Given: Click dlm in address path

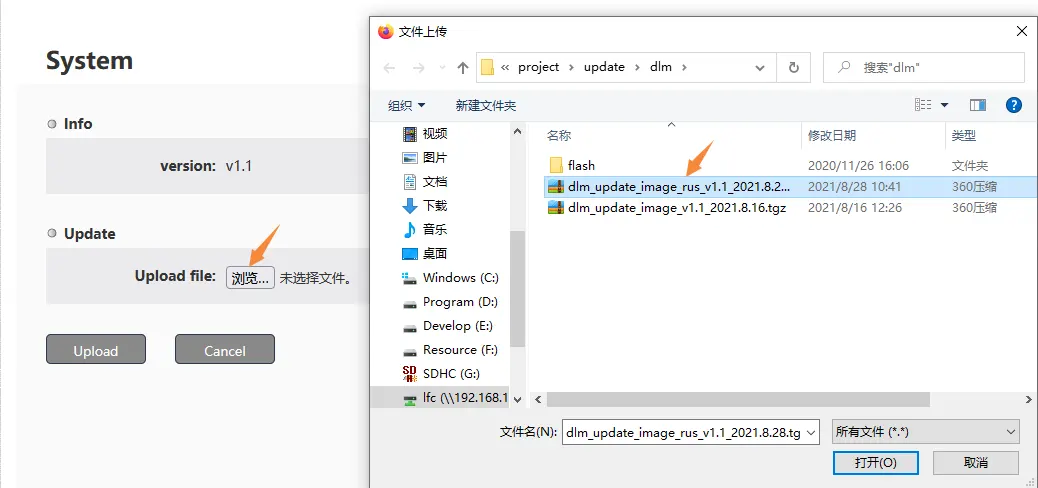Looking at the screenshot, I should click(661, 67).
